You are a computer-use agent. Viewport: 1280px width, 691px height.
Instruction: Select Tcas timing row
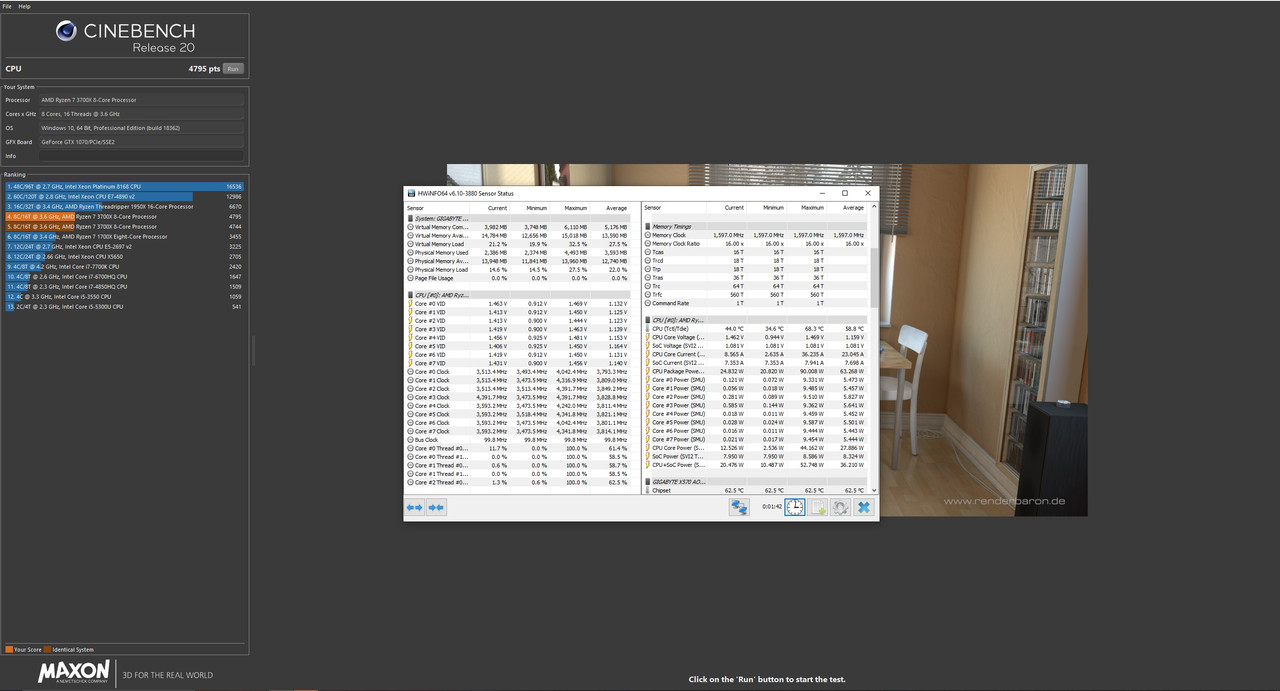coord(756,252)
